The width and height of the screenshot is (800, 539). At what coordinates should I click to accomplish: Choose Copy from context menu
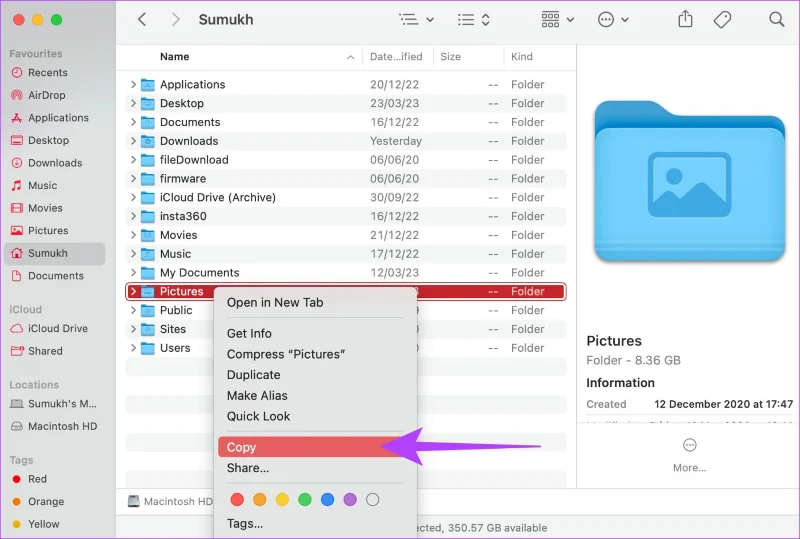coord(315,447)
